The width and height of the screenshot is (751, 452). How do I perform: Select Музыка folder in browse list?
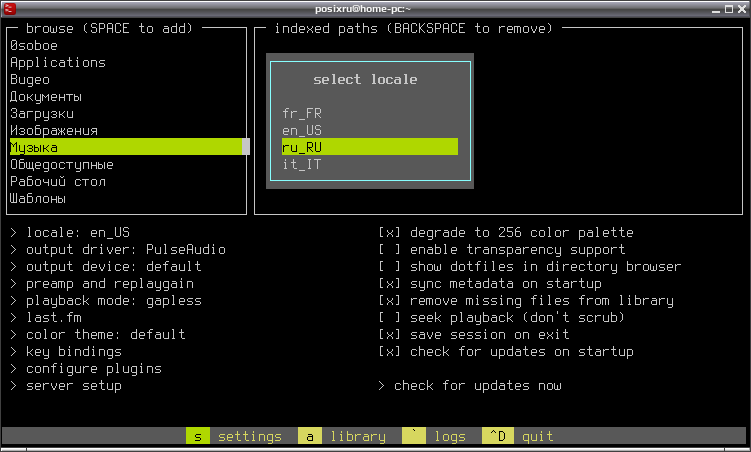(125, 147)
